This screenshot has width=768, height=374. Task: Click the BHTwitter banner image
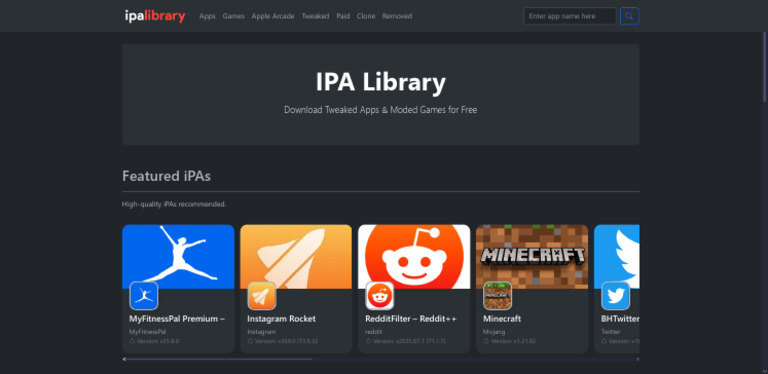617,256
